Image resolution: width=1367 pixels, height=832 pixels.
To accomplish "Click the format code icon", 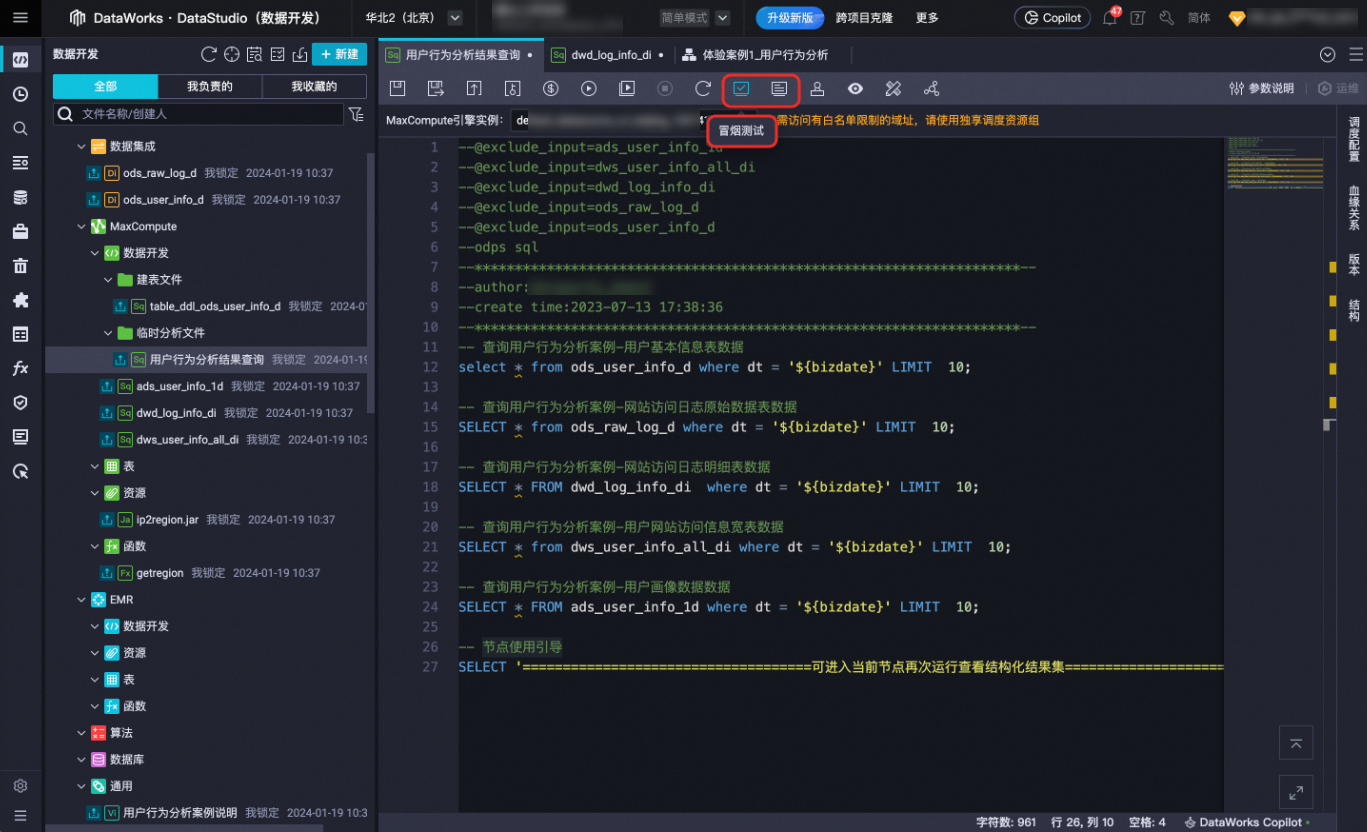I will tap(893, 89).
